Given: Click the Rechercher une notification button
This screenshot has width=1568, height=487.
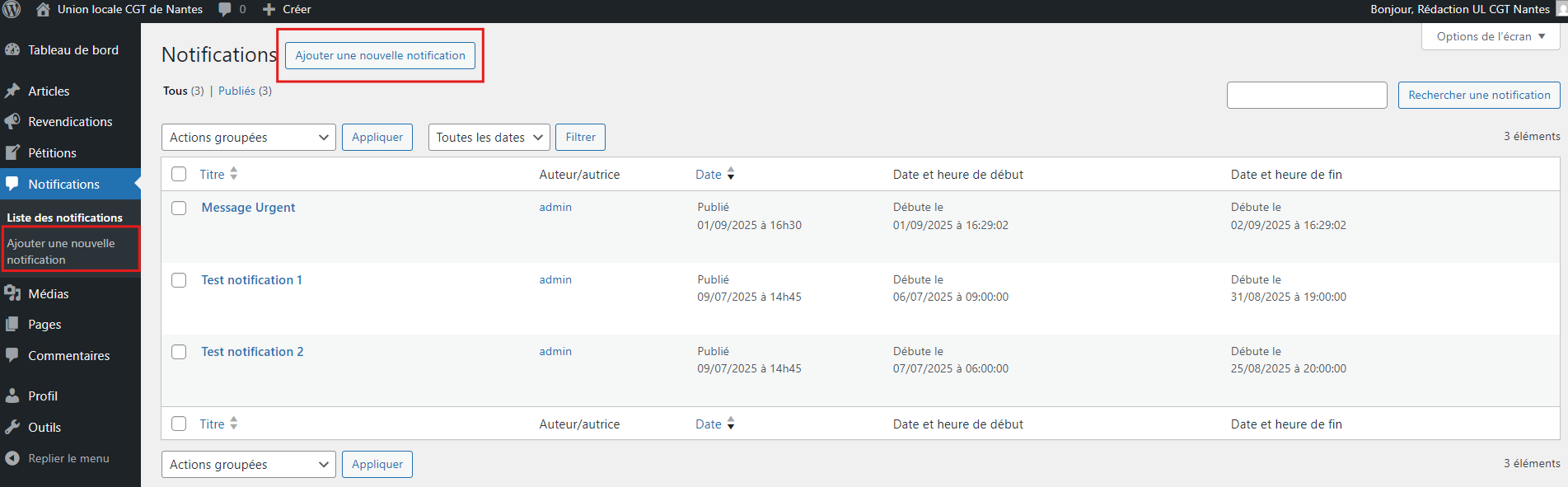Looking at the screenshot, I should click(x=1479, y=95).
